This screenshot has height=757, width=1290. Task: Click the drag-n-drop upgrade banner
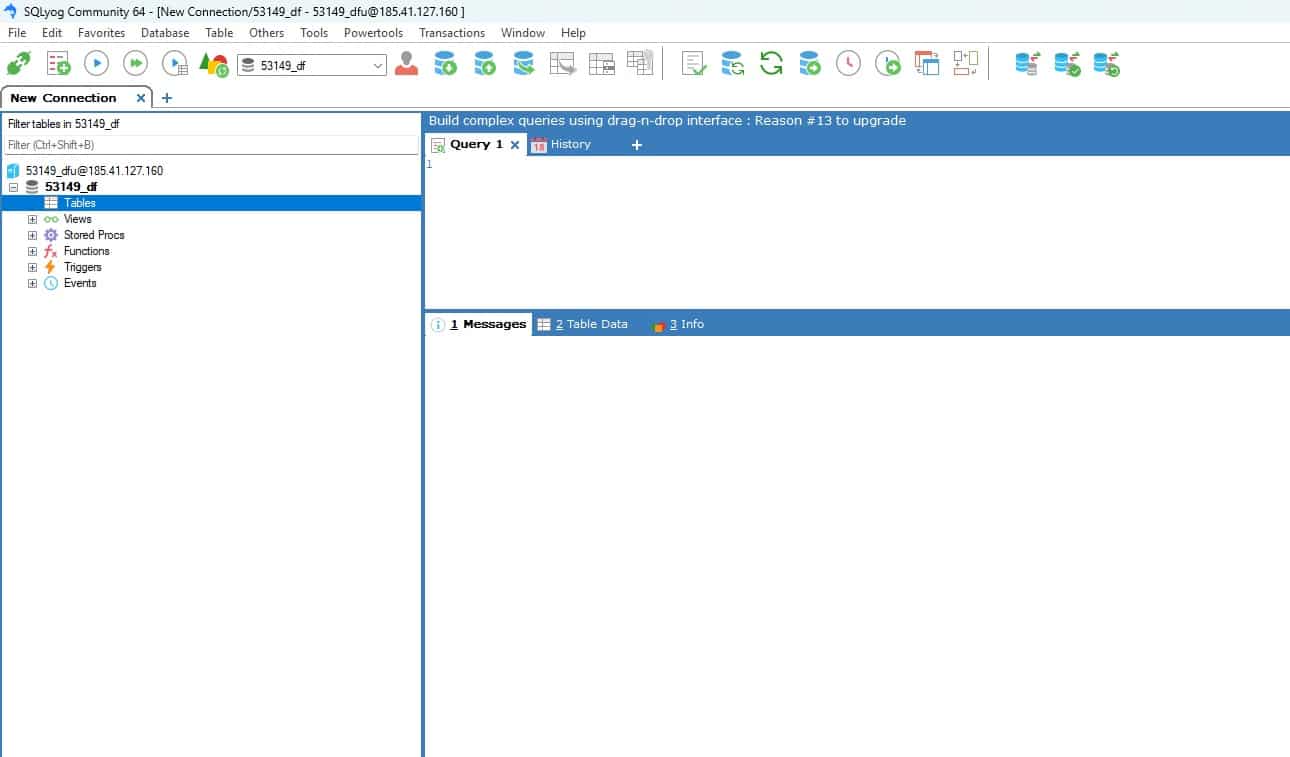pos(667,120)
